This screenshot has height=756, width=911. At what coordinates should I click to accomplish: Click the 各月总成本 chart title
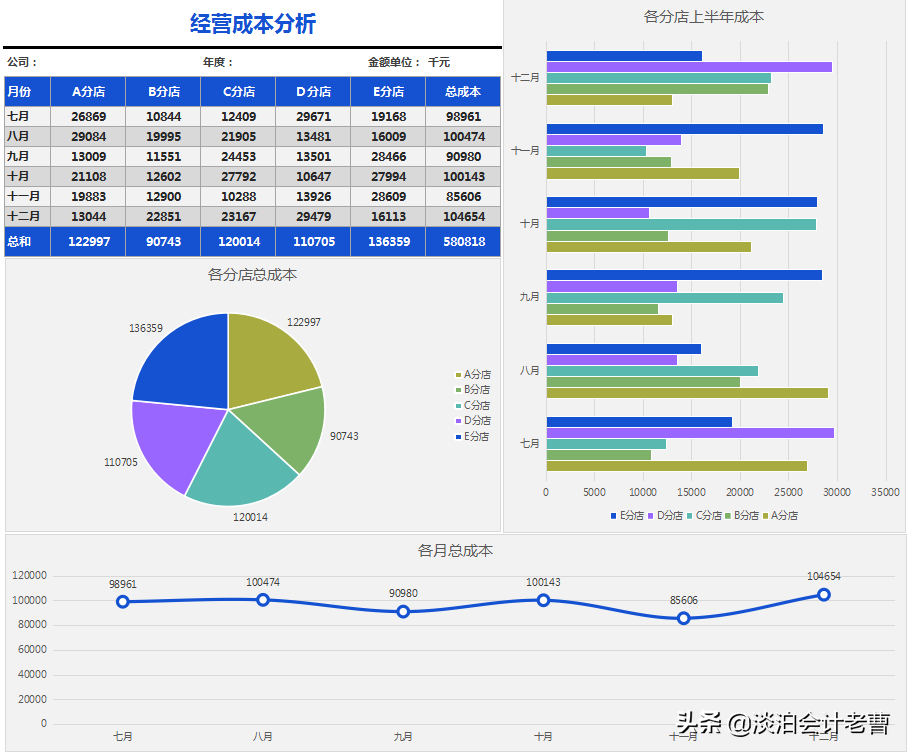455,550
